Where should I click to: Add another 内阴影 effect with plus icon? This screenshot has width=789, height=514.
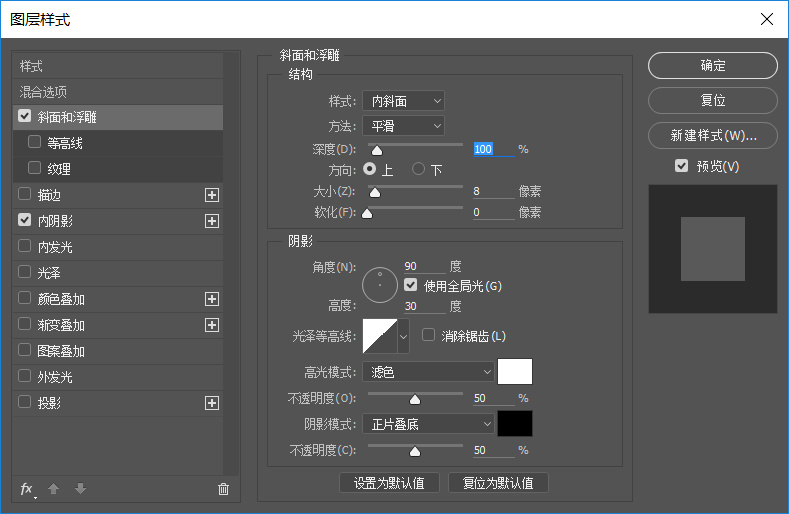pyautogui.click(x=211, y=221)
